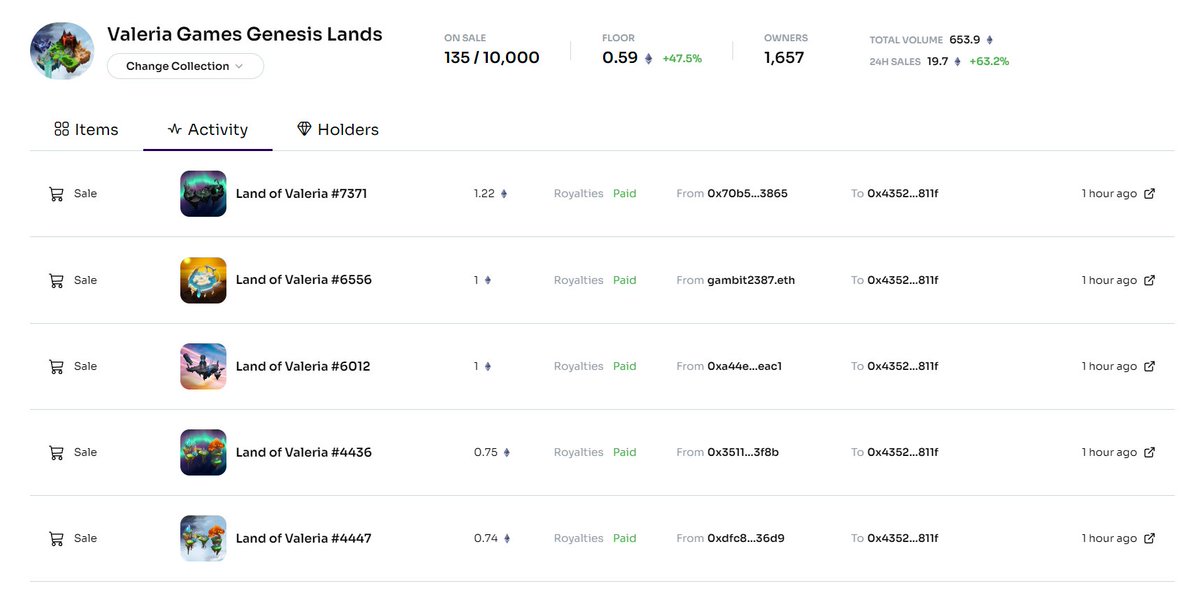
Task: Click the Items grid icon
Action: click(61, 129)
